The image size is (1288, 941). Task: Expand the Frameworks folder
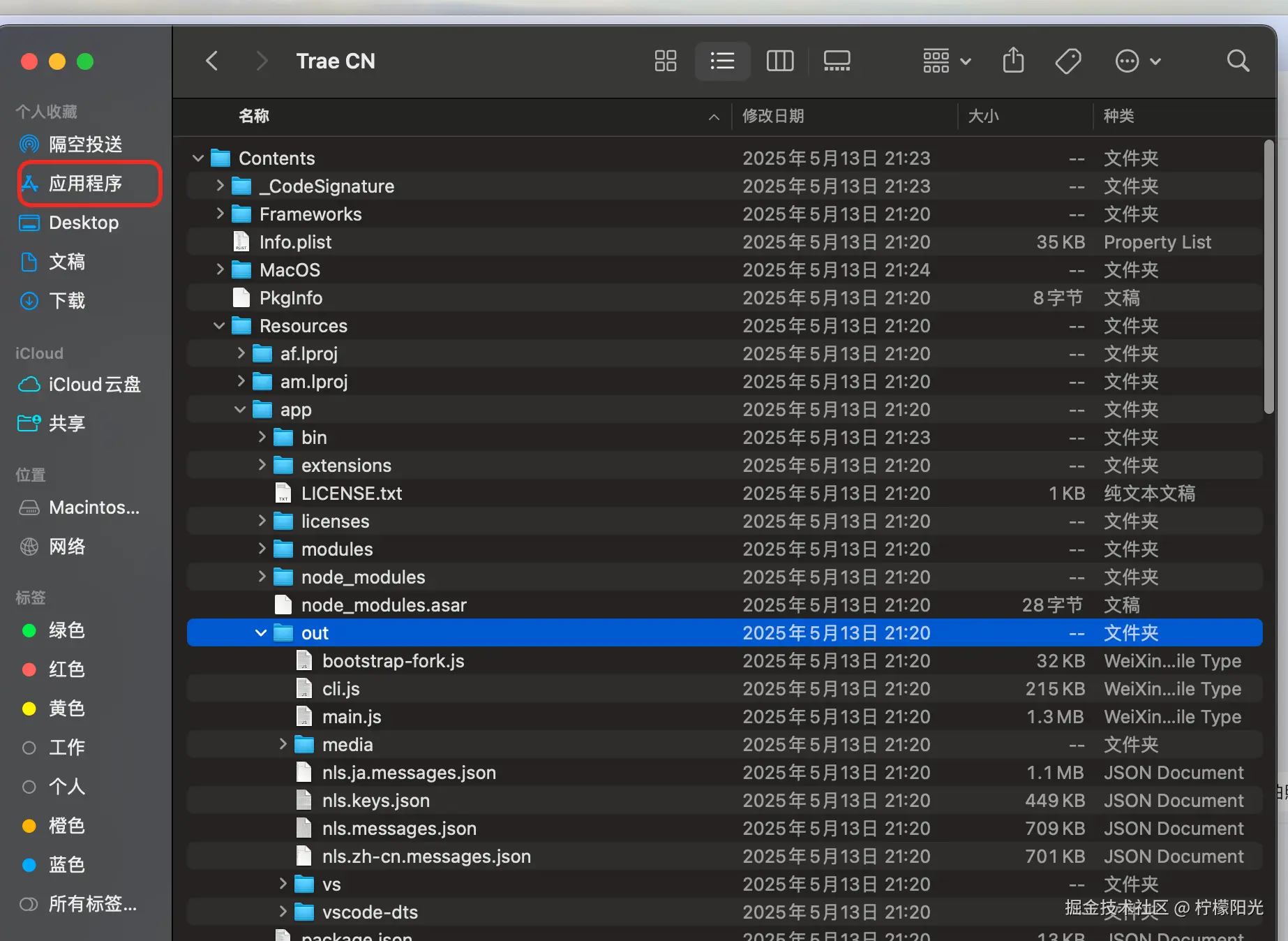click(x=220, y=214)
